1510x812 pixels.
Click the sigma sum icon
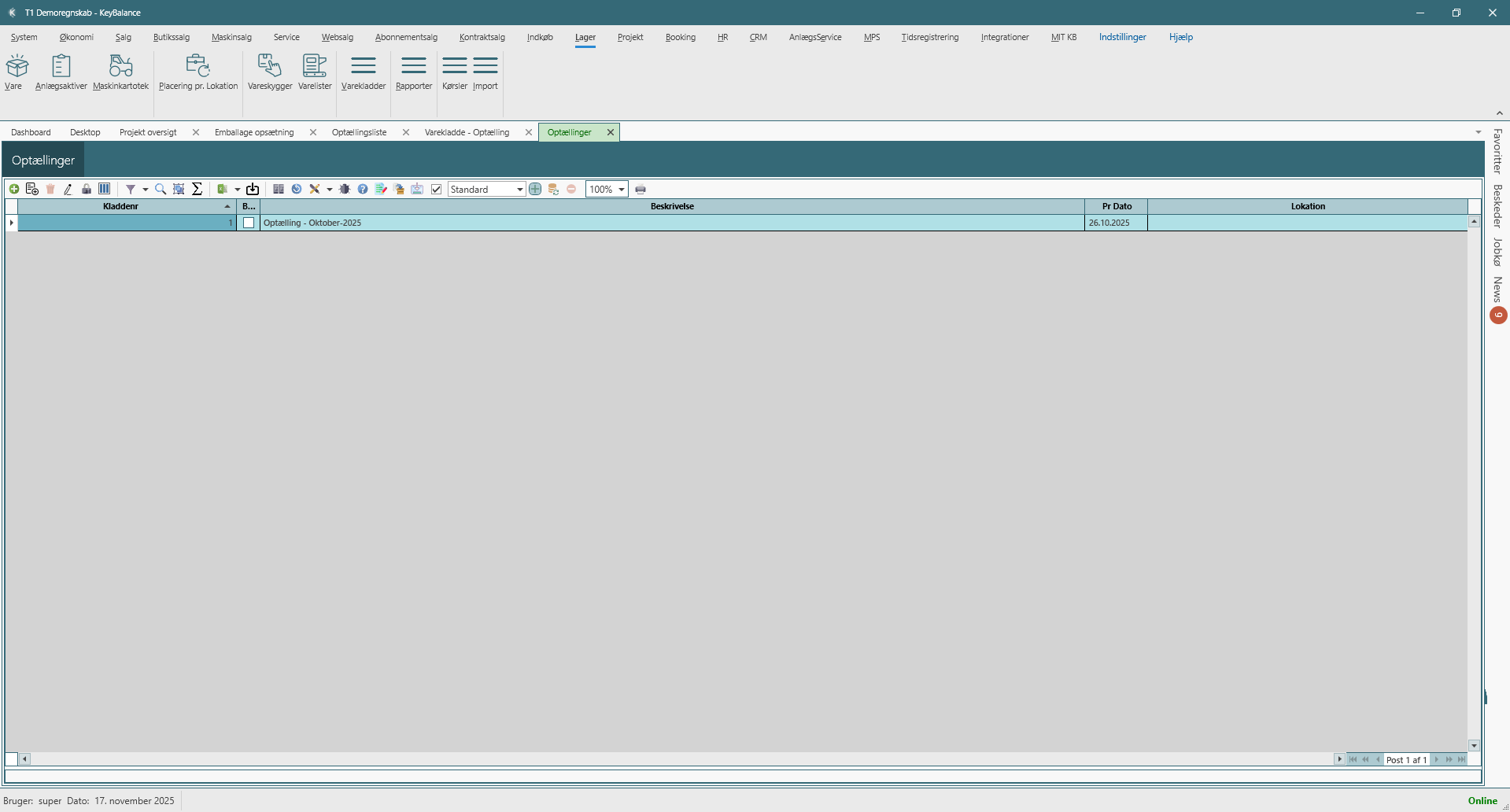[x=198, y=189]
